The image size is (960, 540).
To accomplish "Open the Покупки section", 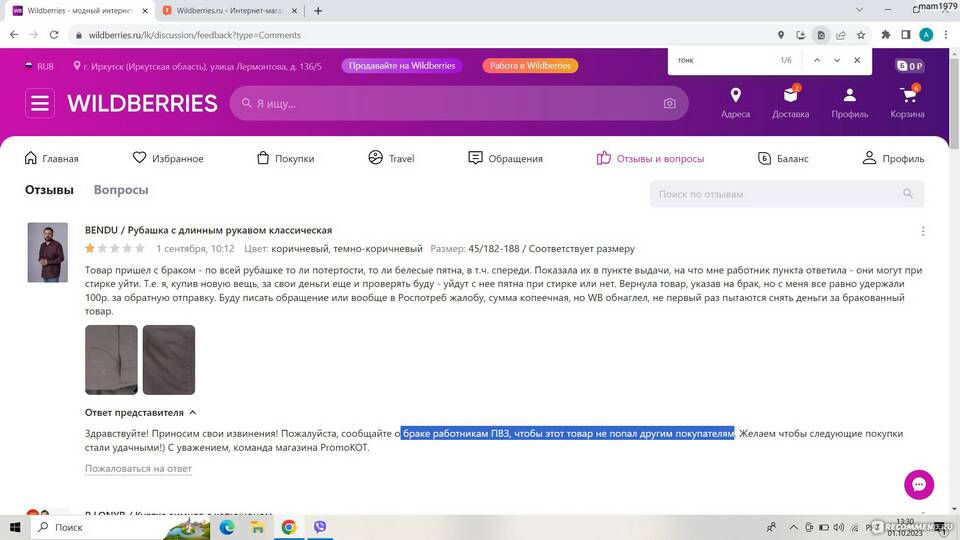I will pyautogui.click(x=285, y=158).
